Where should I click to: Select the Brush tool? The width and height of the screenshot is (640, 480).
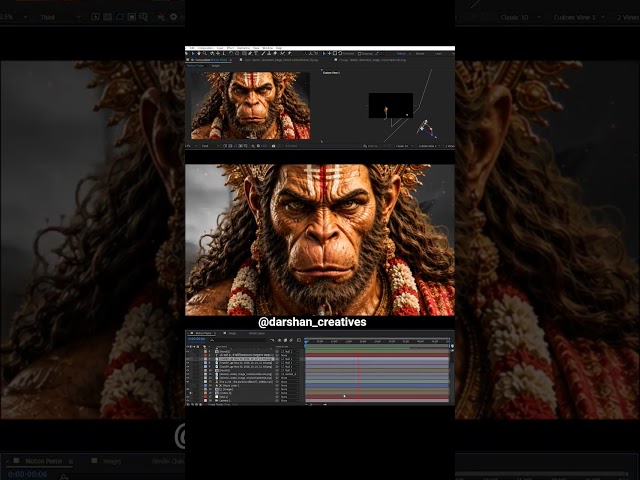click(x=263, y=53)
